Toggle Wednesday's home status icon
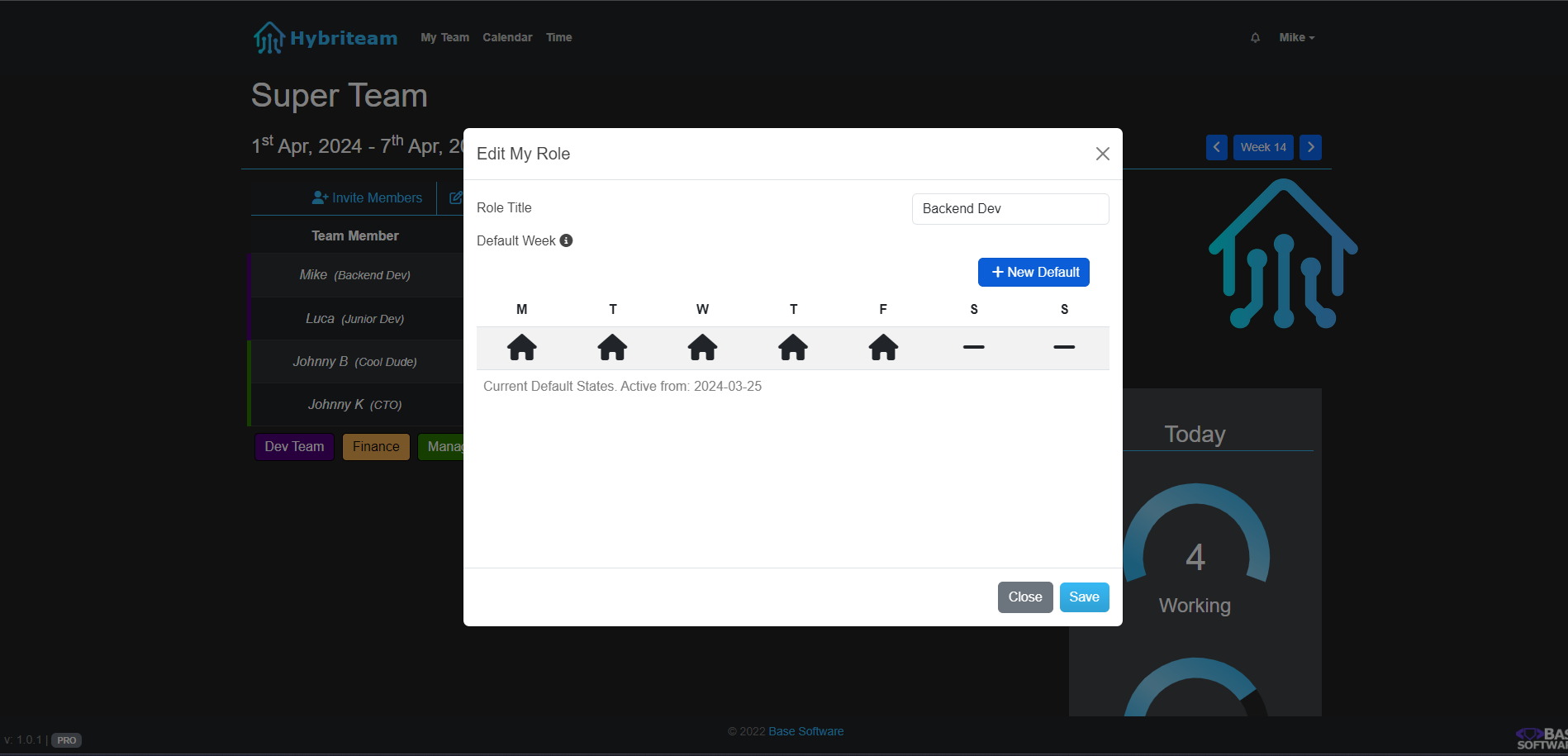Image resolution: width=1568 pixels, height=756 pixels. 702,348
